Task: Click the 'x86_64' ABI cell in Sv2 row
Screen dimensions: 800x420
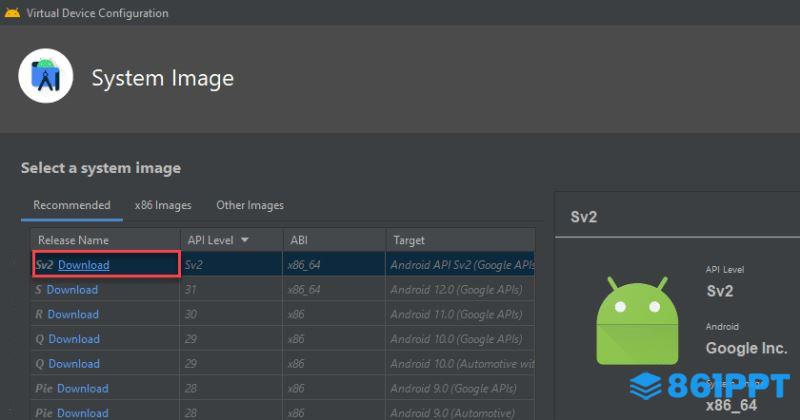Action: (334, 264)
